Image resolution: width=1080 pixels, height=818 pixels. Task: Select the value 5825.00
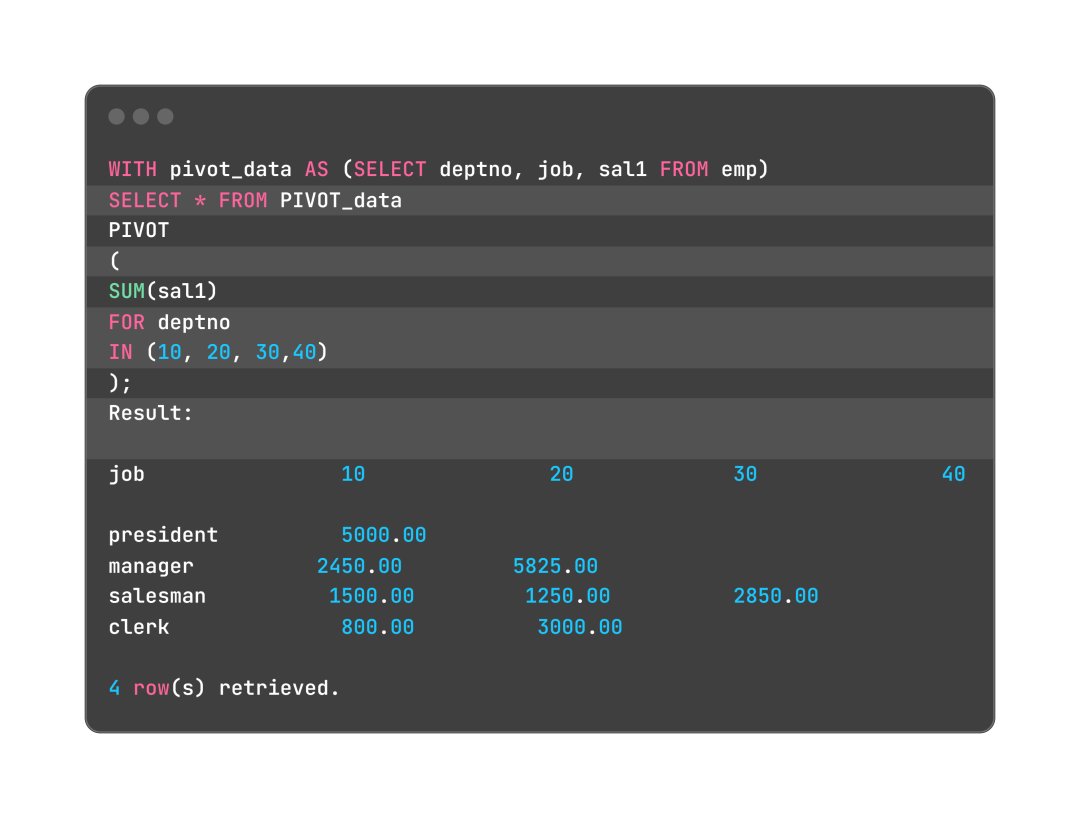click(555, 566)
